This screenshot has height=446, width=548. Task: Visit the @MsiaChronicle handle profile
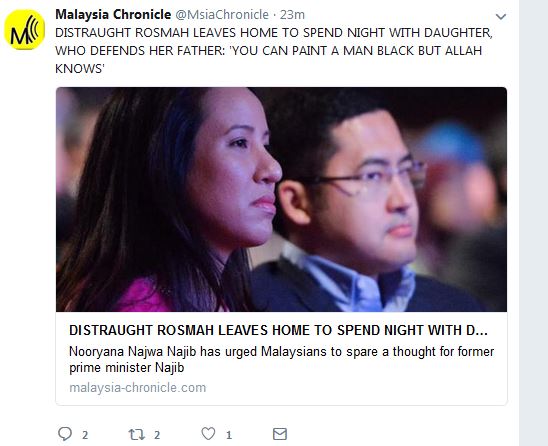pos(222,15)
